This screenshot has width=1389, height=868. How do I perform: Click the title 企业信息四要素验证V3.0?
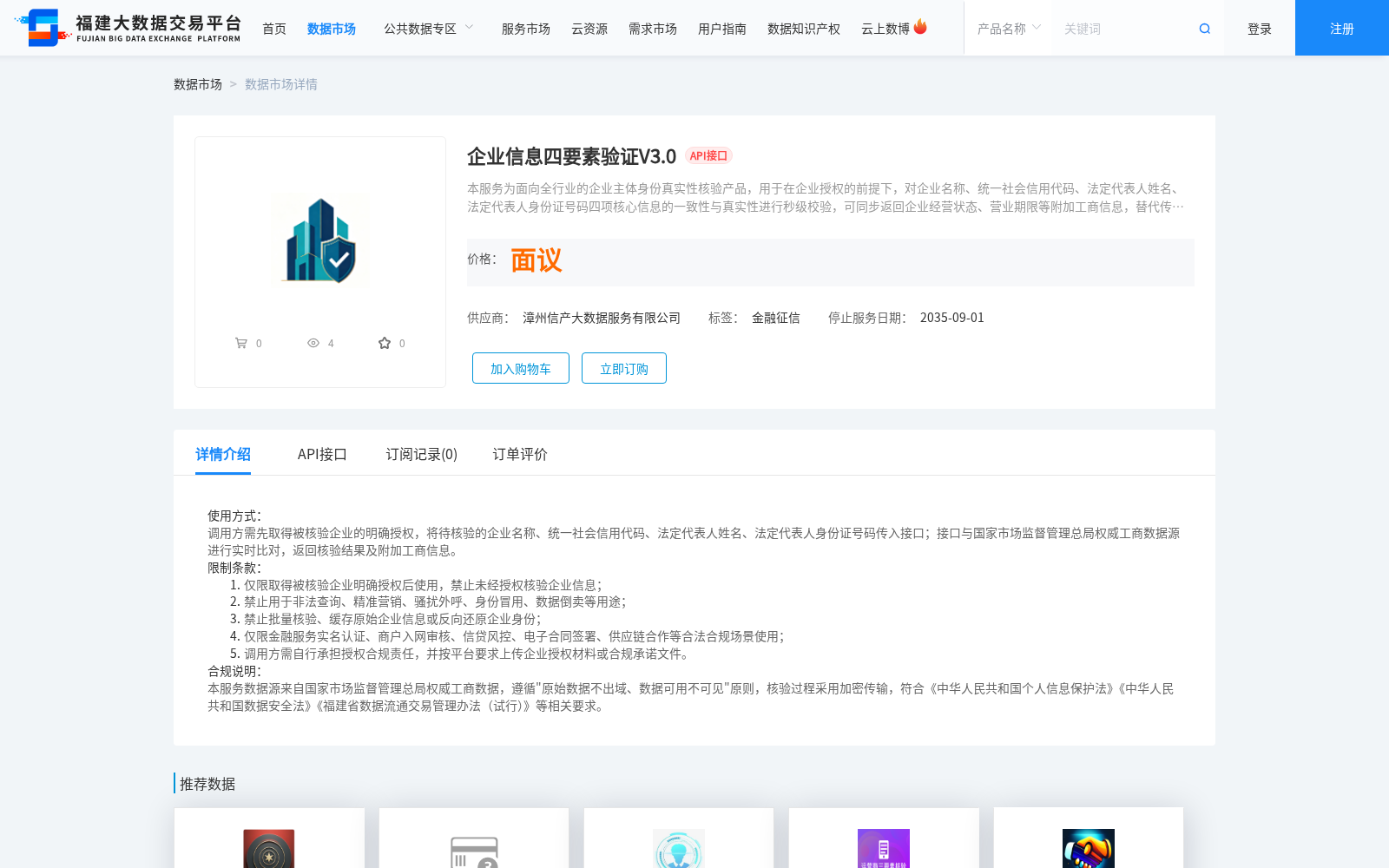(x=571, y=156)
